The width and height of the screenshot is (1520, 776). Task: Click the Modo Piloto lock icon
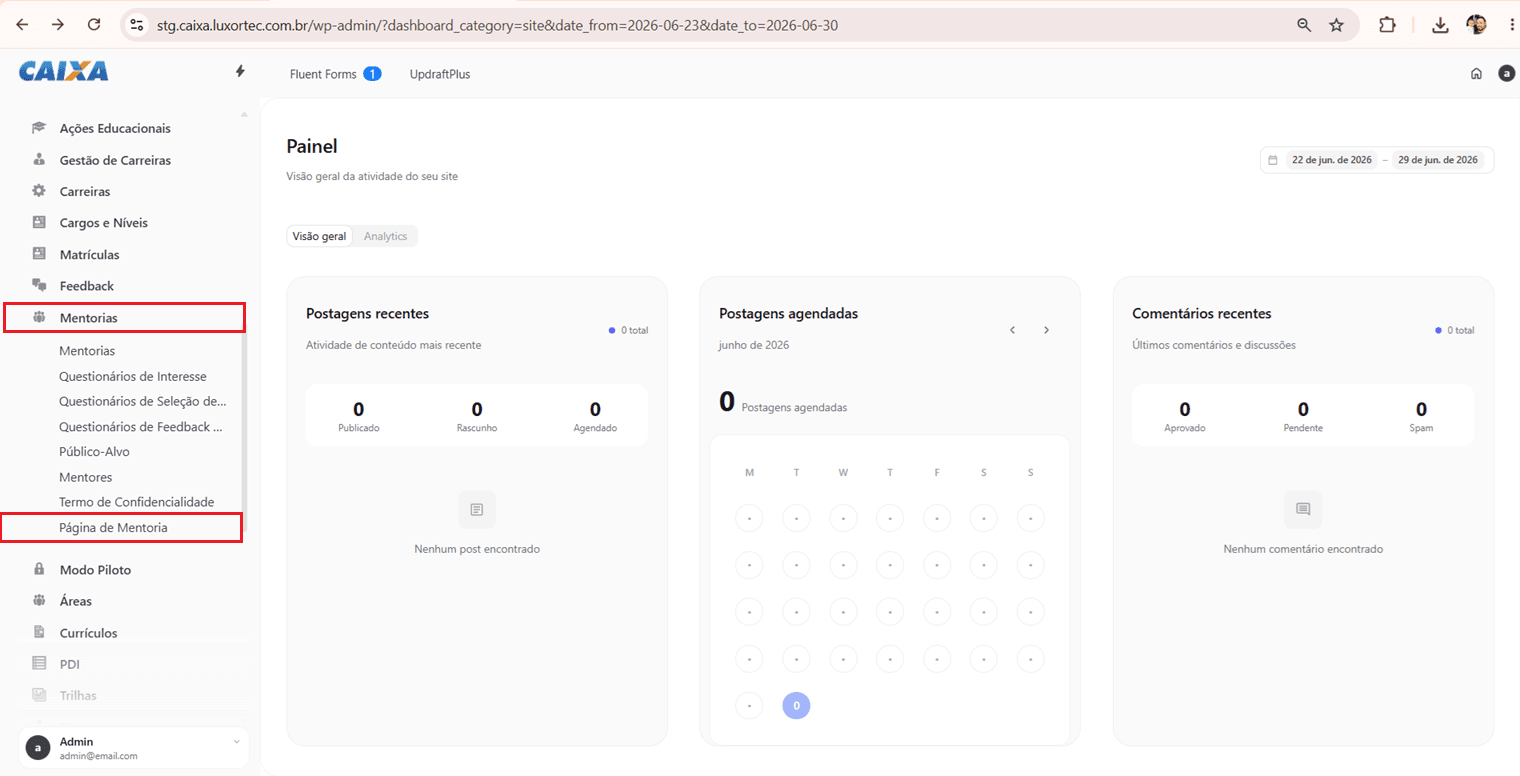point(39,569)
